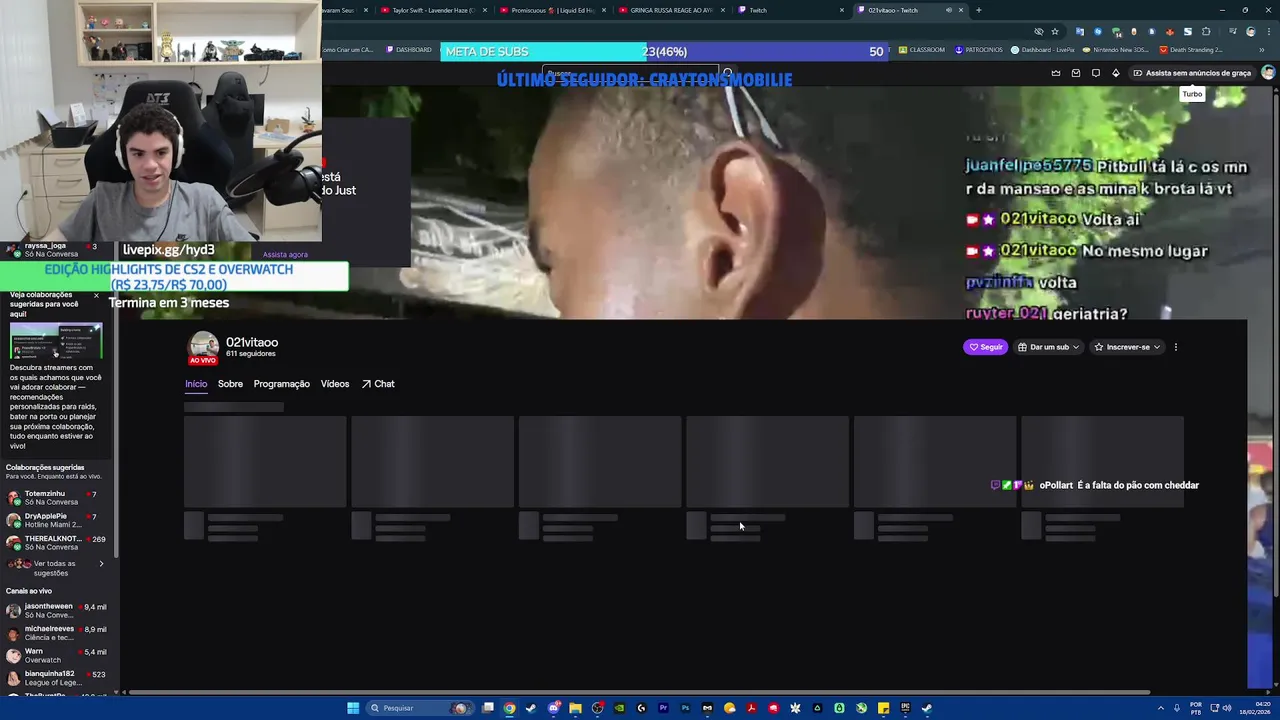The width and height of the screenshot is (1280, 720).
Task: Open jasontheween live channel
Action: click(x=58, y=610)
